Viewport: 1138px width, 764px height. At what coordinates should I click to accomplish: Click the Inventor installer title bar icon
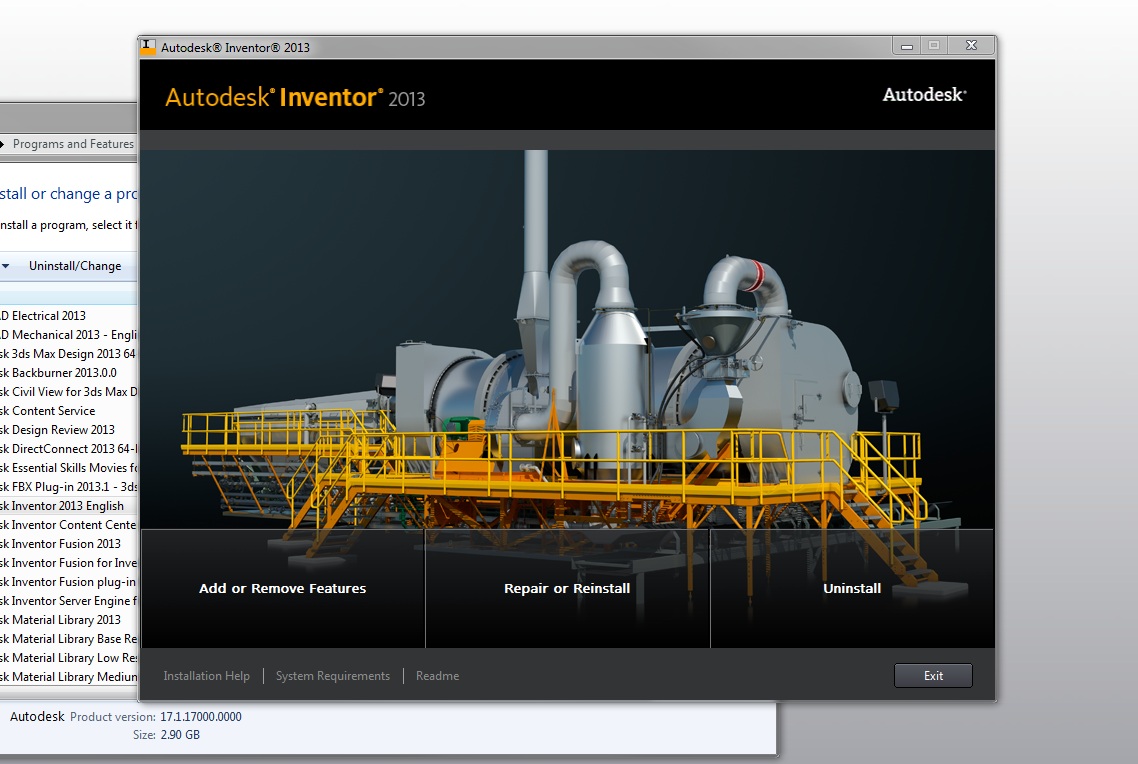tap(148, 47)
